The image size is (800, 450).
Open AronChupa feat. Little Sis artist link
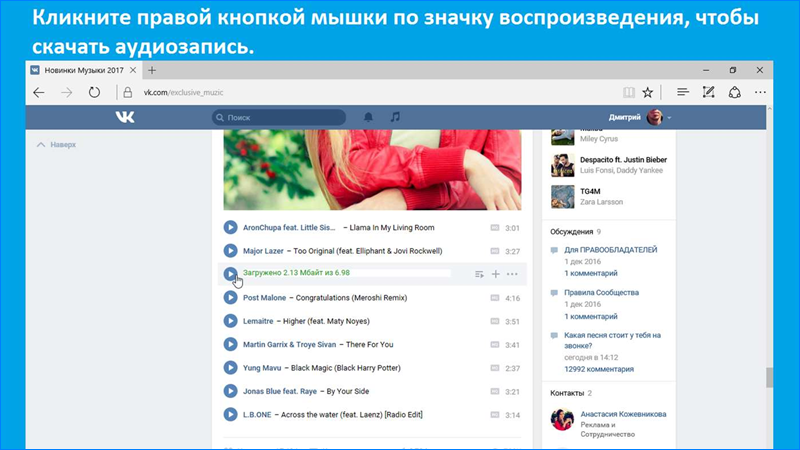click(289, 228)
